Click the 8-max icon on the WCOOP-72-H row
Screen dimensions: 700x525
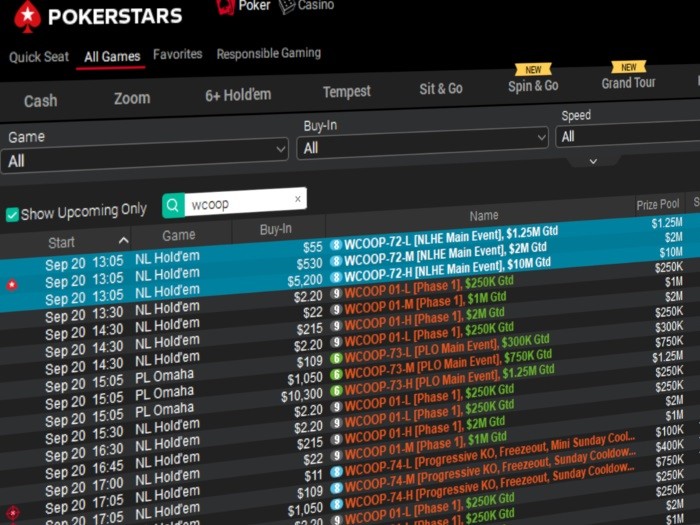point(336,277)
